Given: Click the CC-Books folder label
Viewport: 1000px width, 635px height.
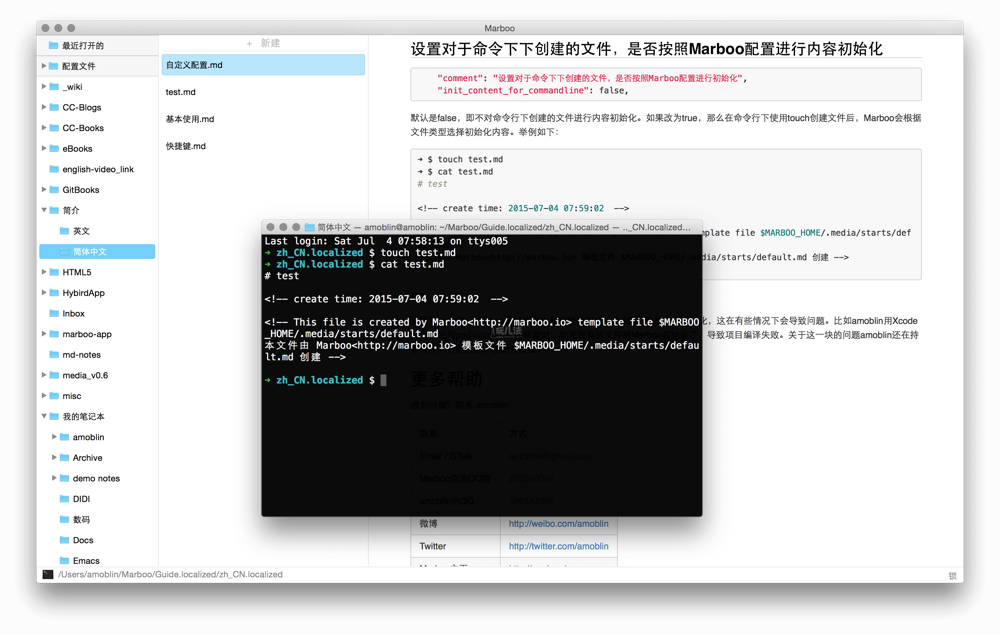Looking at the screenshot, I should click(83, 128).
